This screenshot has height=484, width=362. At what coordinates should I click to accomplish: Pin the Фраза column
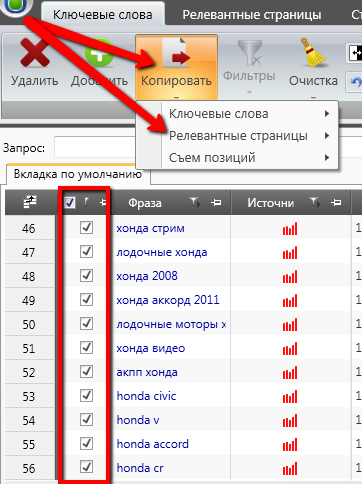tap(216, 202)
